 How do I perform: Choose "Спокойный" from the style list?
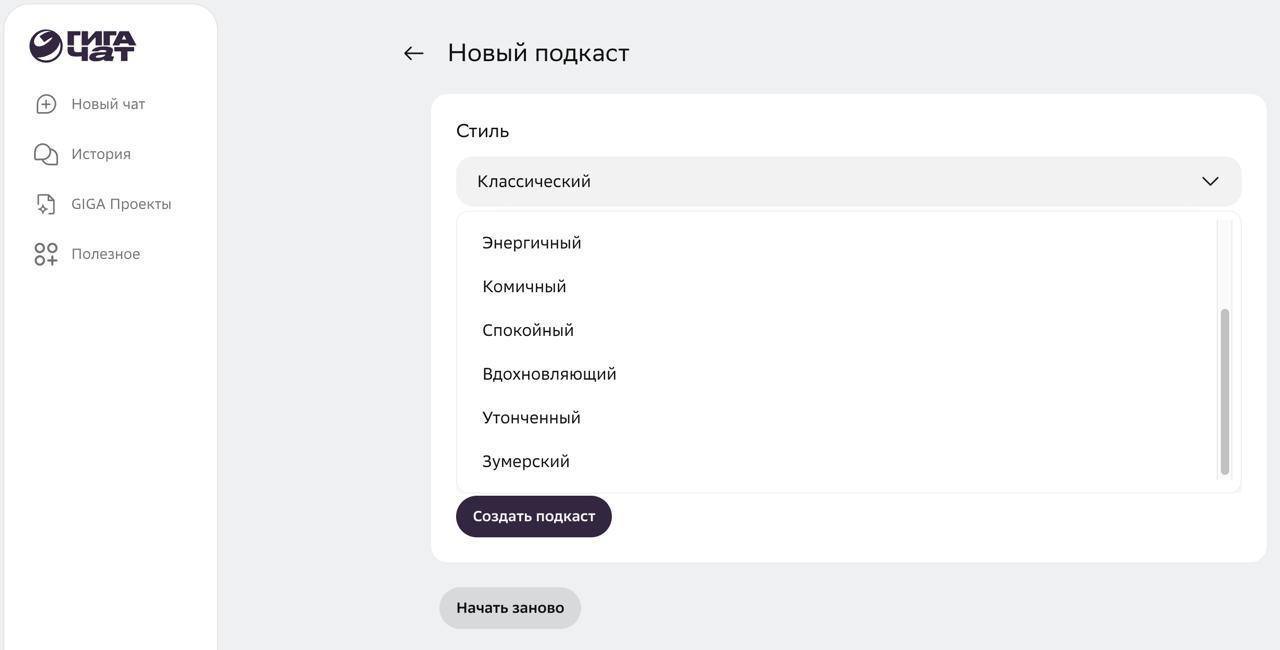[527, 329]
